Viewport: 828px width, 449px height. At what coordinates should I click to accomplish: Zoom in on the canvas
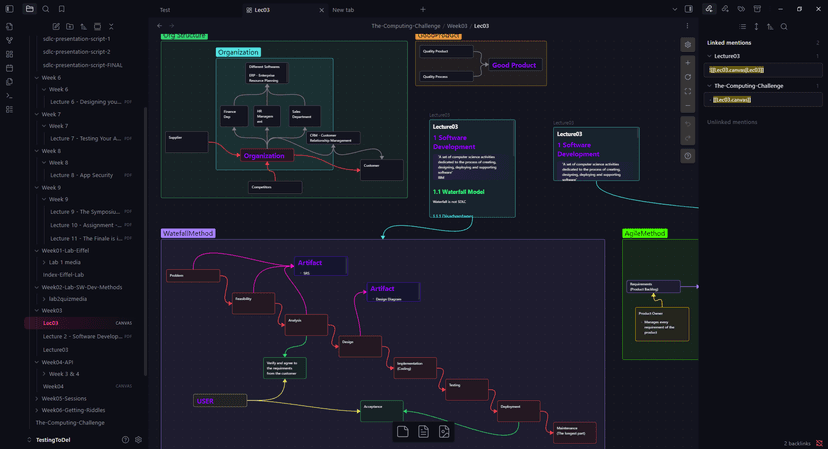(x=688, y=63)
